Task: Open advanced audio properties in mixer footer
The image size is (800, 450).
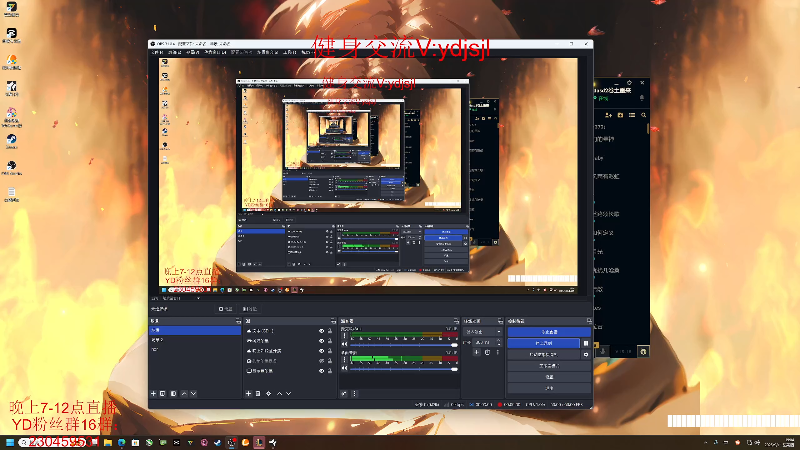Action: [344, 393]
